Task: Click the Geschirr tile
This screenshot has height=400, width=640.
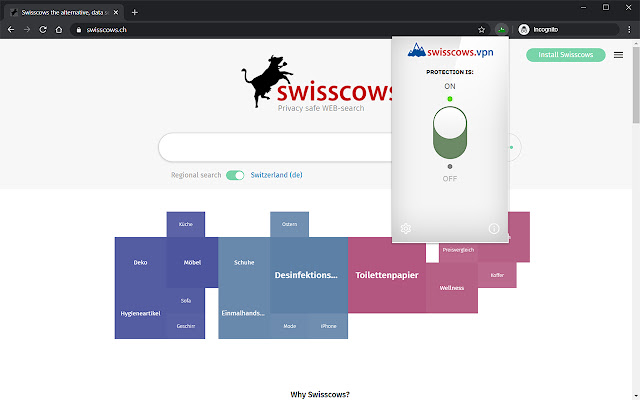Action: click(x=186, y=326)
